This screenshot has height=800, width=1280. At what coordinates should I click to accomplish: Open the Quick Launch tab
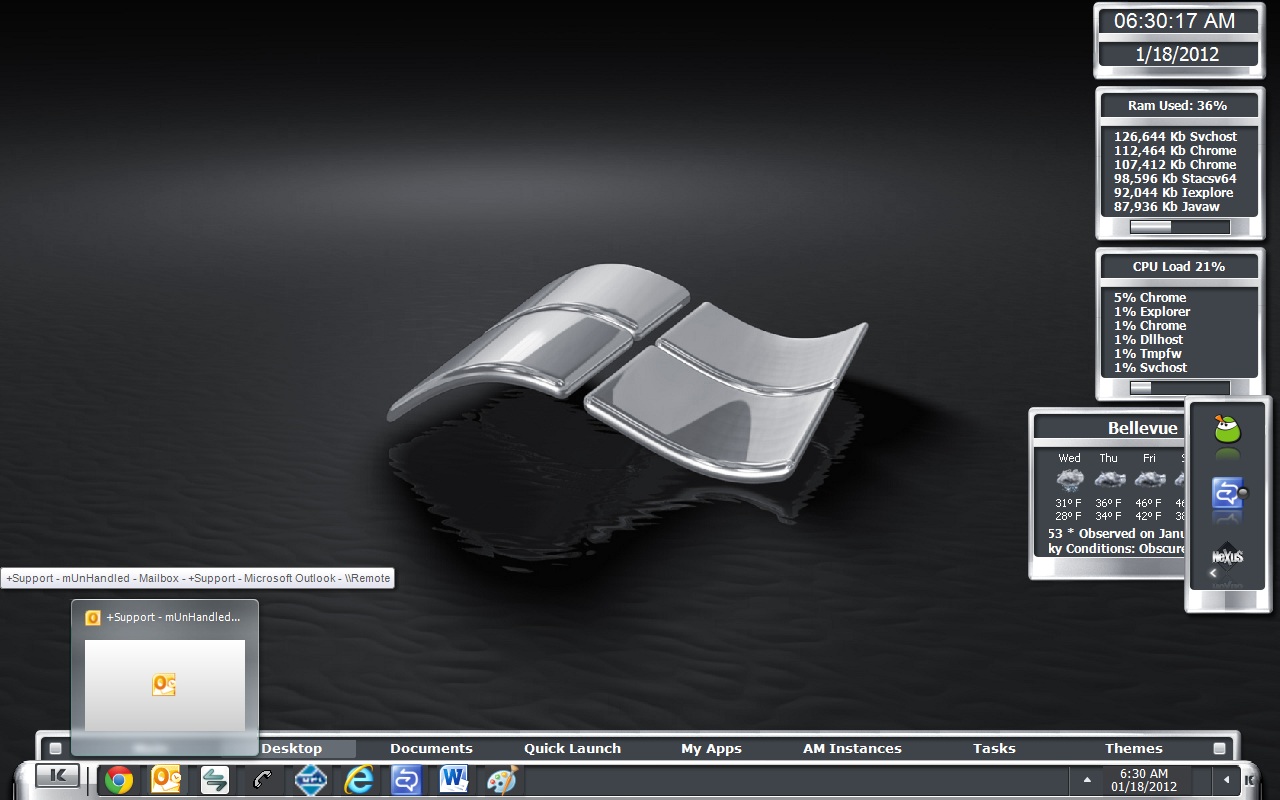tap(572, 748)
